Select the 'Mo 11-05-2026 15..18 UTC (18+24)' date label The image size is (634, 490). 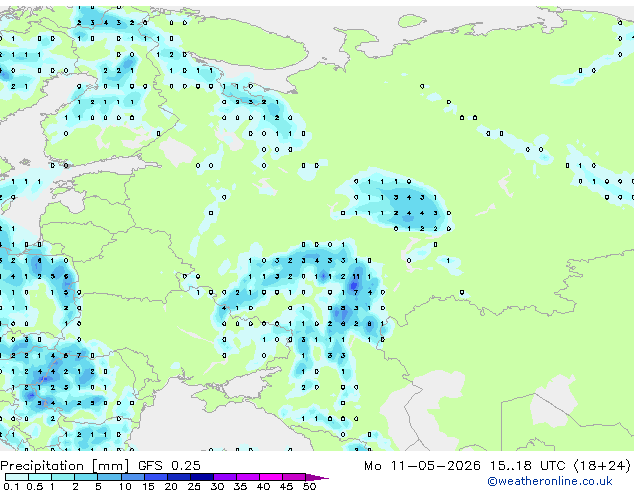pos(497,466)
